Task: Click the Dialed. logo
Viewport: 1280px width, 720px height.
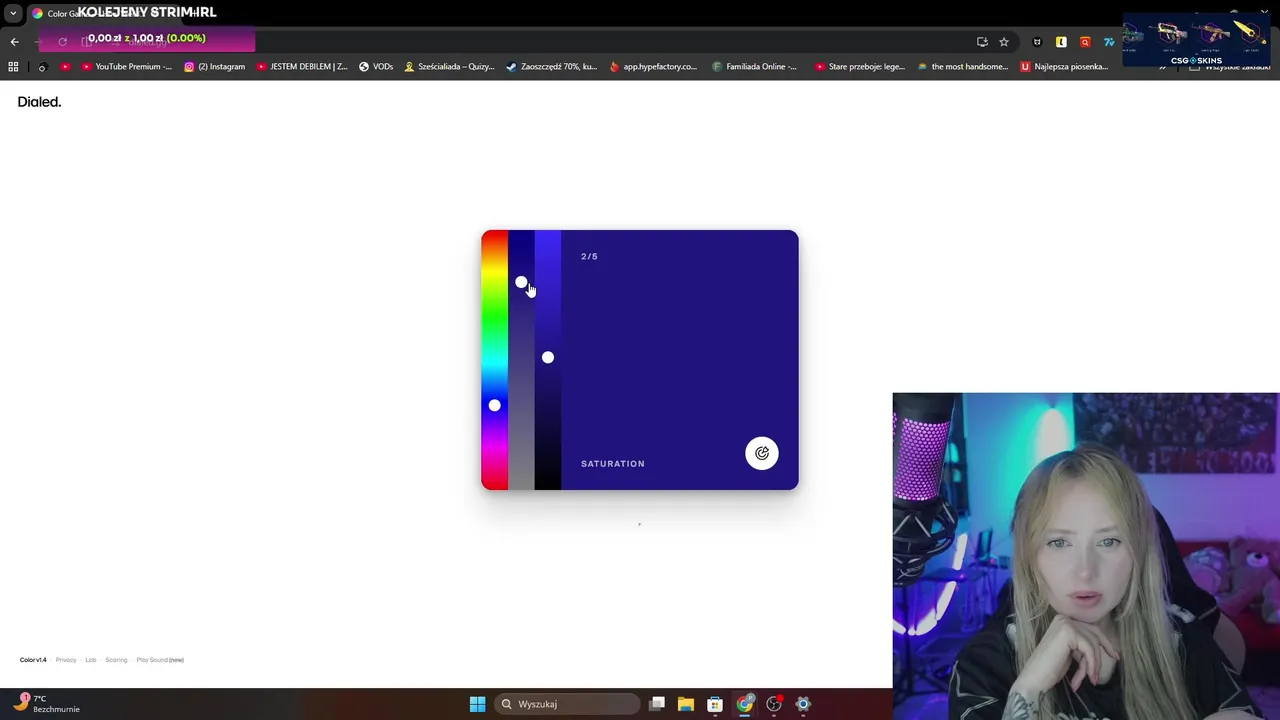Action: [39, 102]
